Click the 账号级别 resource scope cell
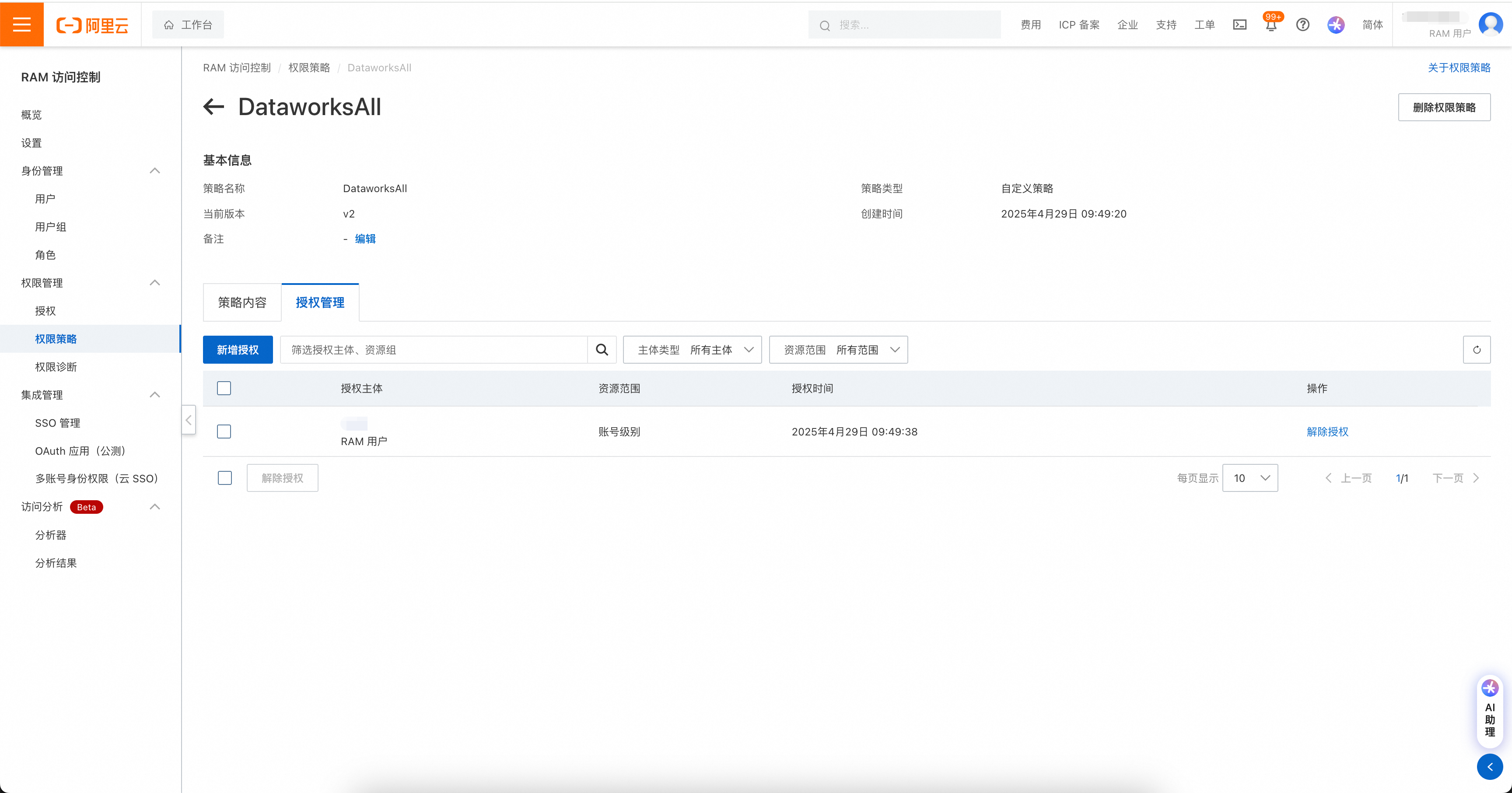 tap(619, 432)
